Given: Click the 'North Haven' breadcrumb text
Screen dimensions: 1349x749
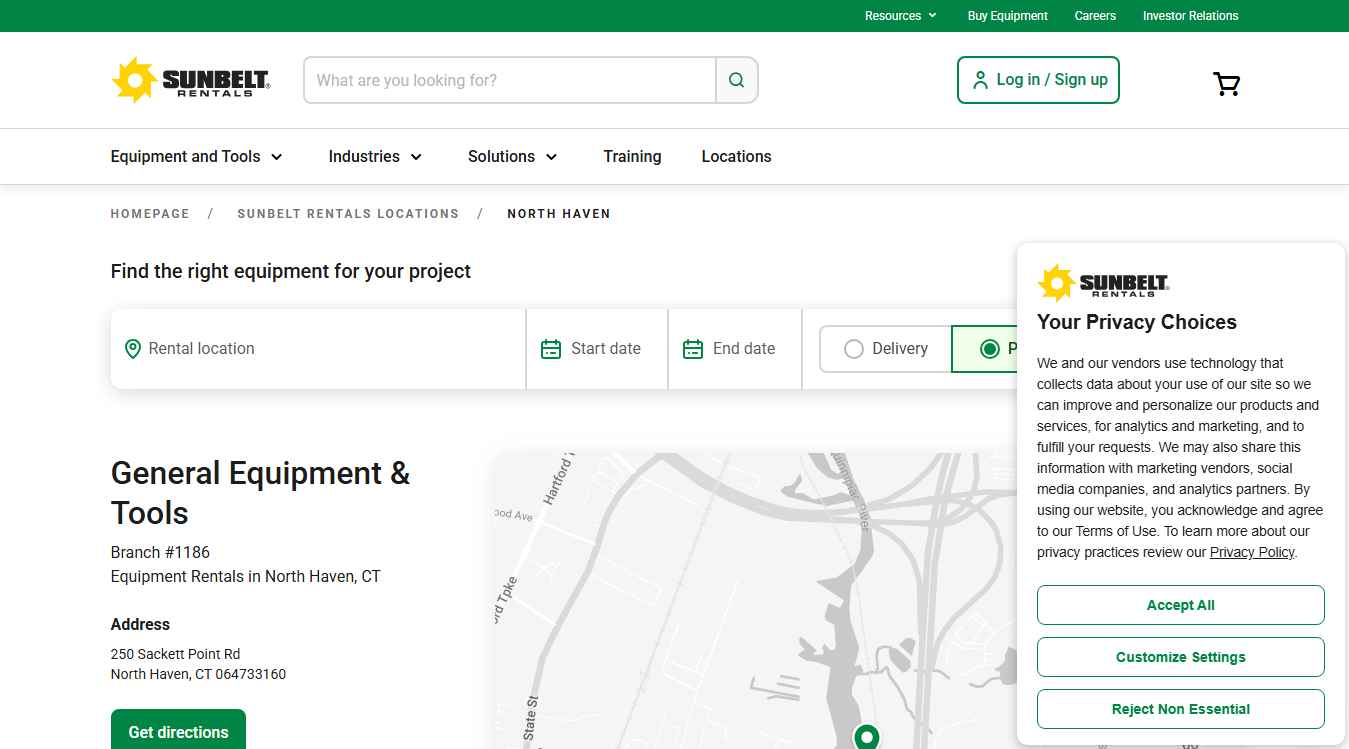Looking at the screenshot, I should click(559, 214).
